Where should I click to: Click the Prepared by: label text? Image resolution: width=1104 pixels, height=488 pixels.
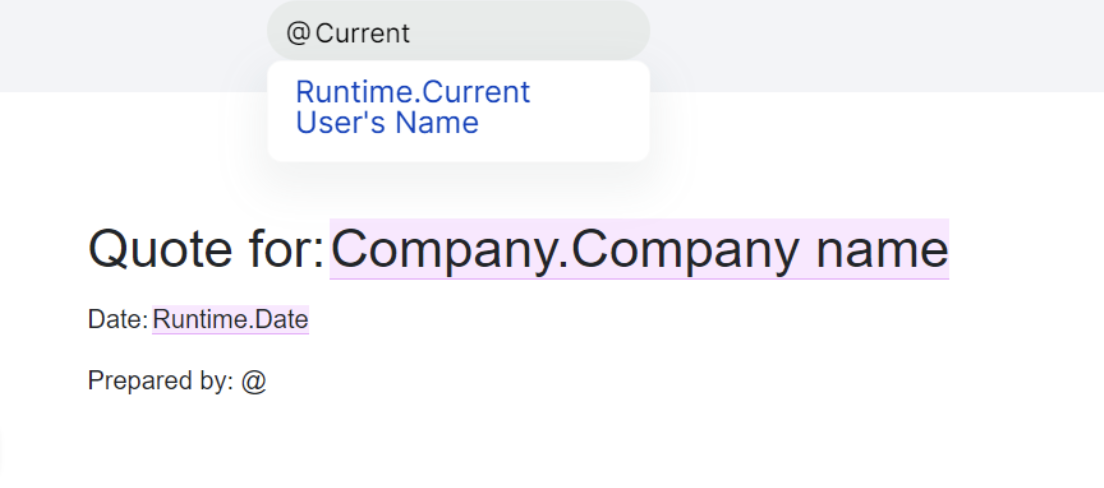(160, 381)
